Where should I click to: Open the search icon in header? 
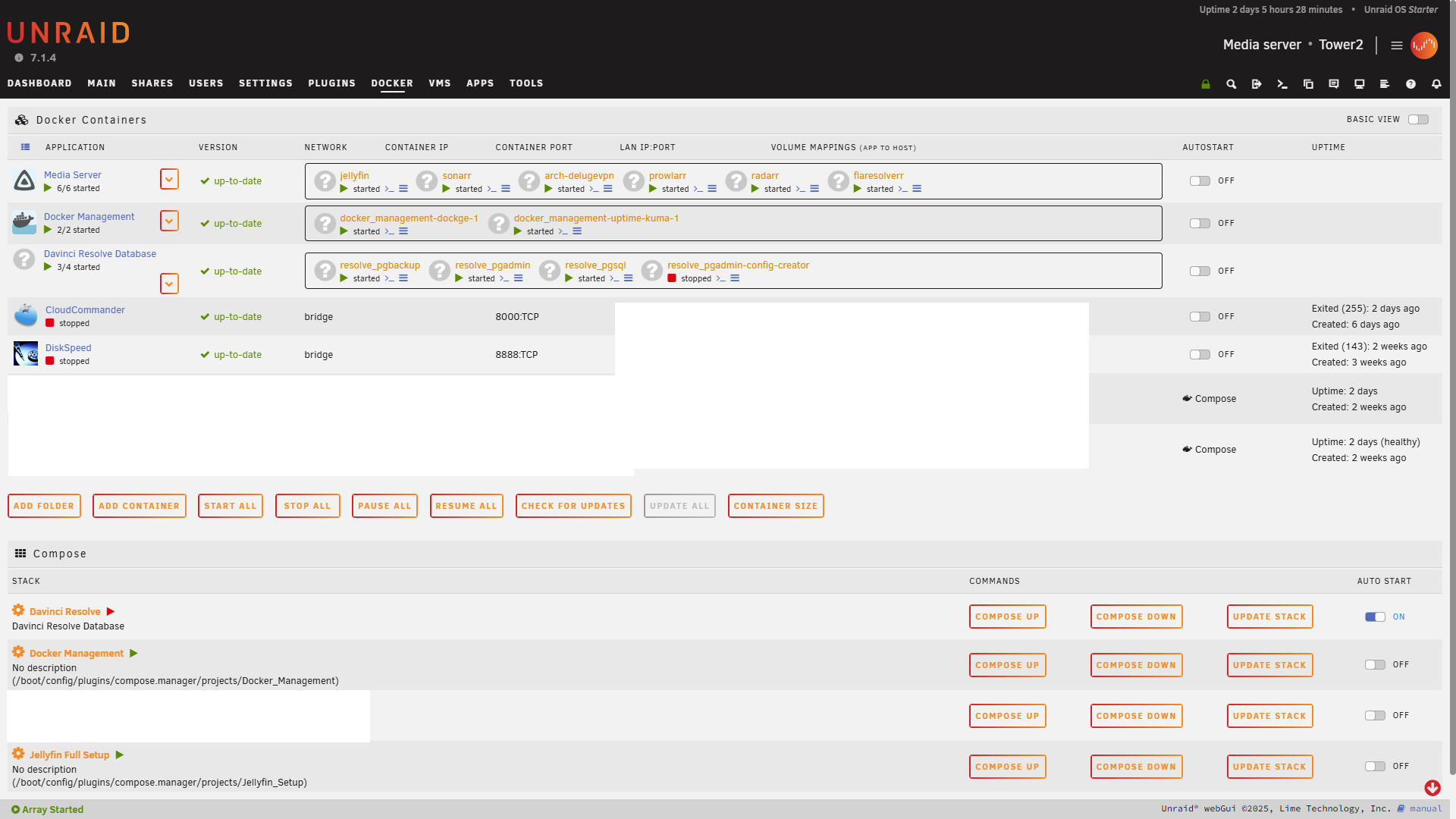tap(1232, 84)
